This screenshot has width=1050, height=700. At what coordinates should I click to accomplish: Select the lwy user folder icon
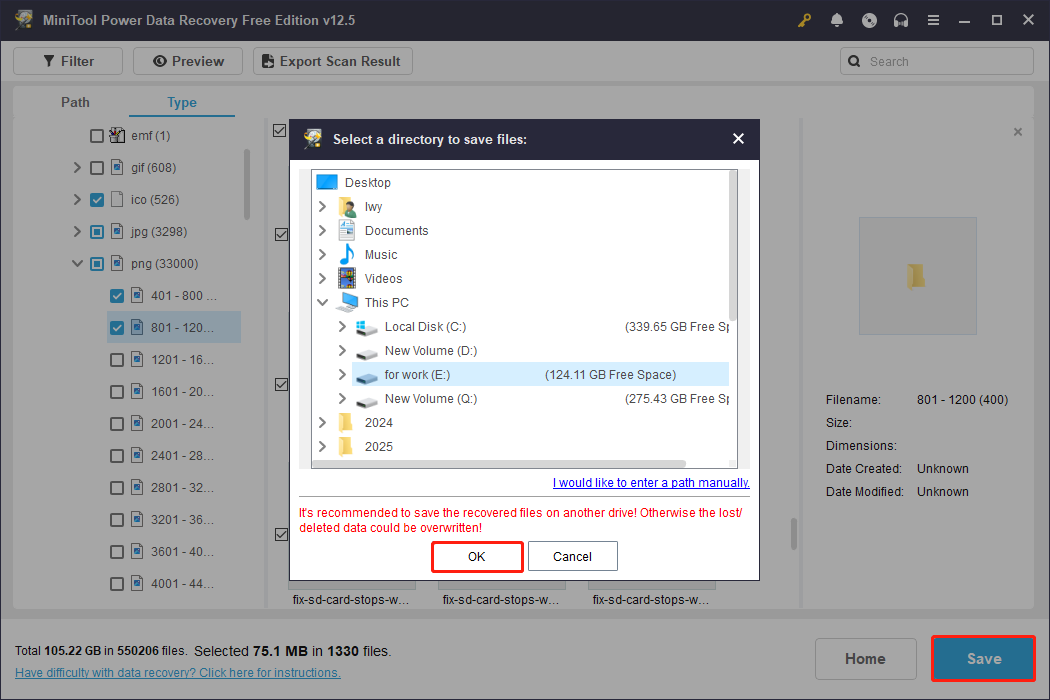click(x=347, y=206)
